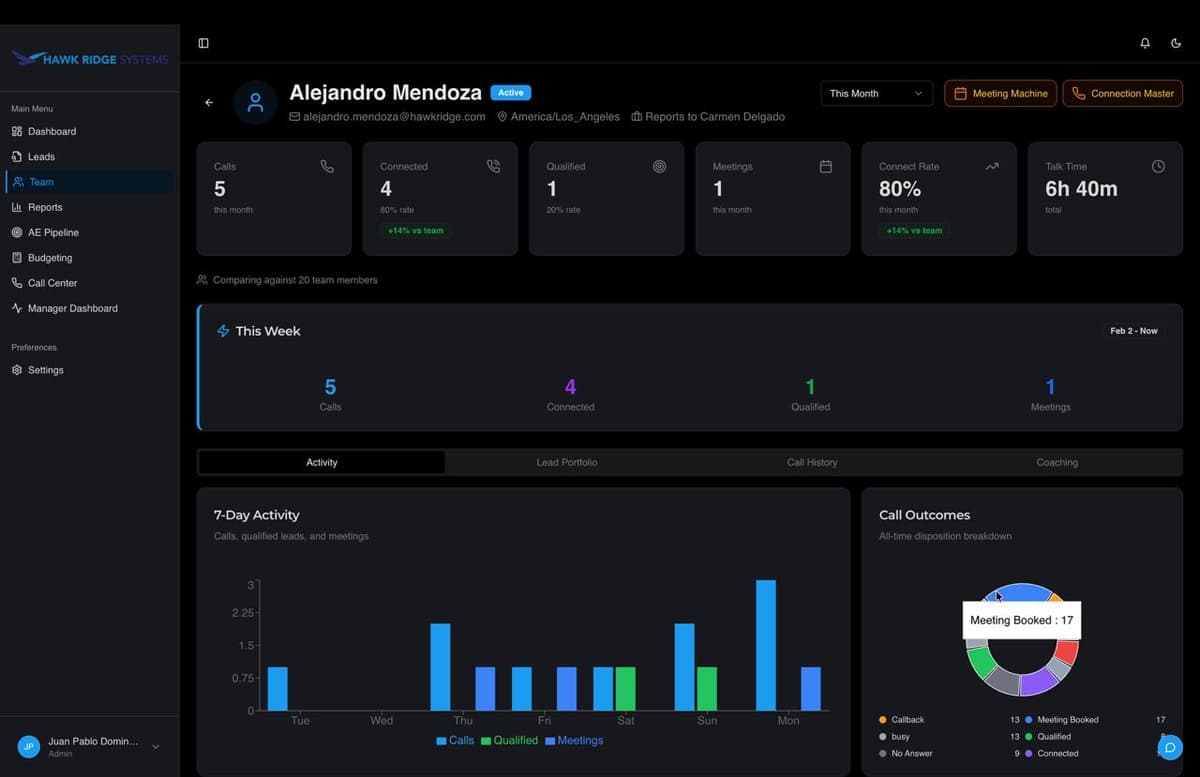Click the Manager Dashboard icon in sidebar
This screenshot has height=777, width=1200.
point(18,308)
